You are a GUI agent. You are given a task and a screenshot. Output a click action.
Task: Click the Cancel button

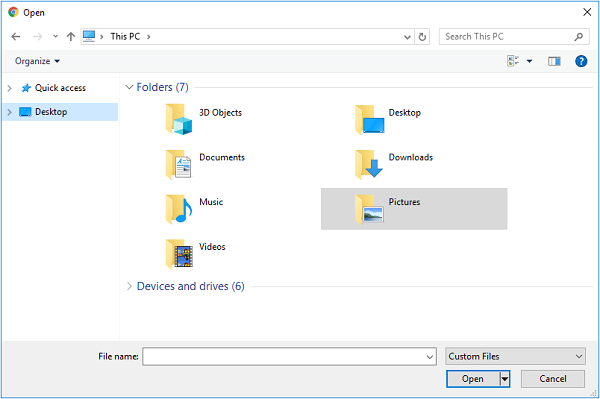tap(553, 379)
